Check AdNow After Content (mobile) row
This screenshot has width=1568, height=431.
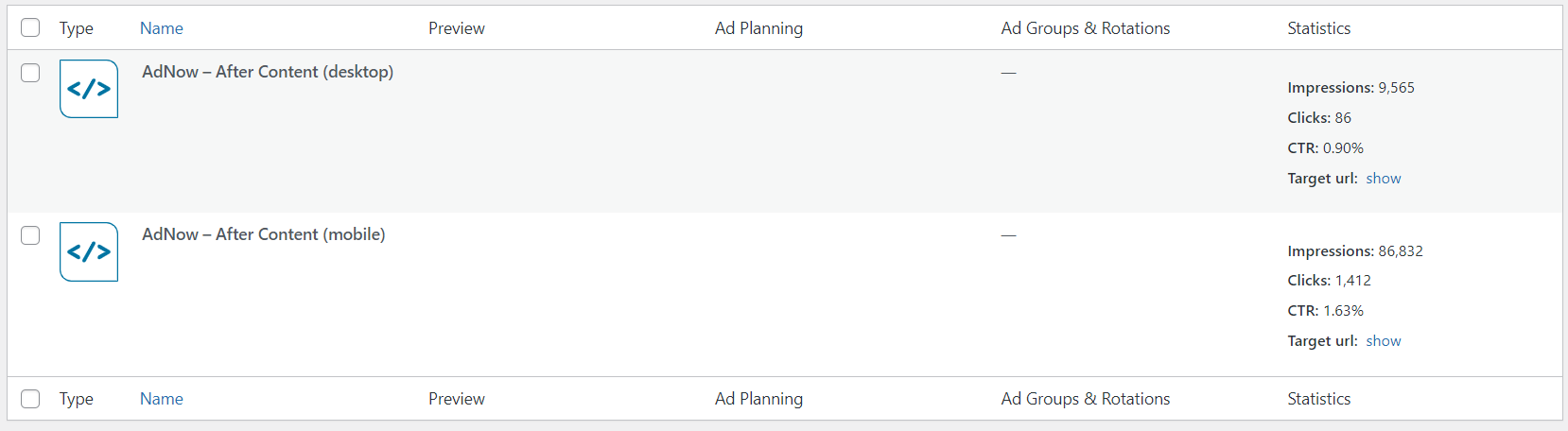point(30,235)
